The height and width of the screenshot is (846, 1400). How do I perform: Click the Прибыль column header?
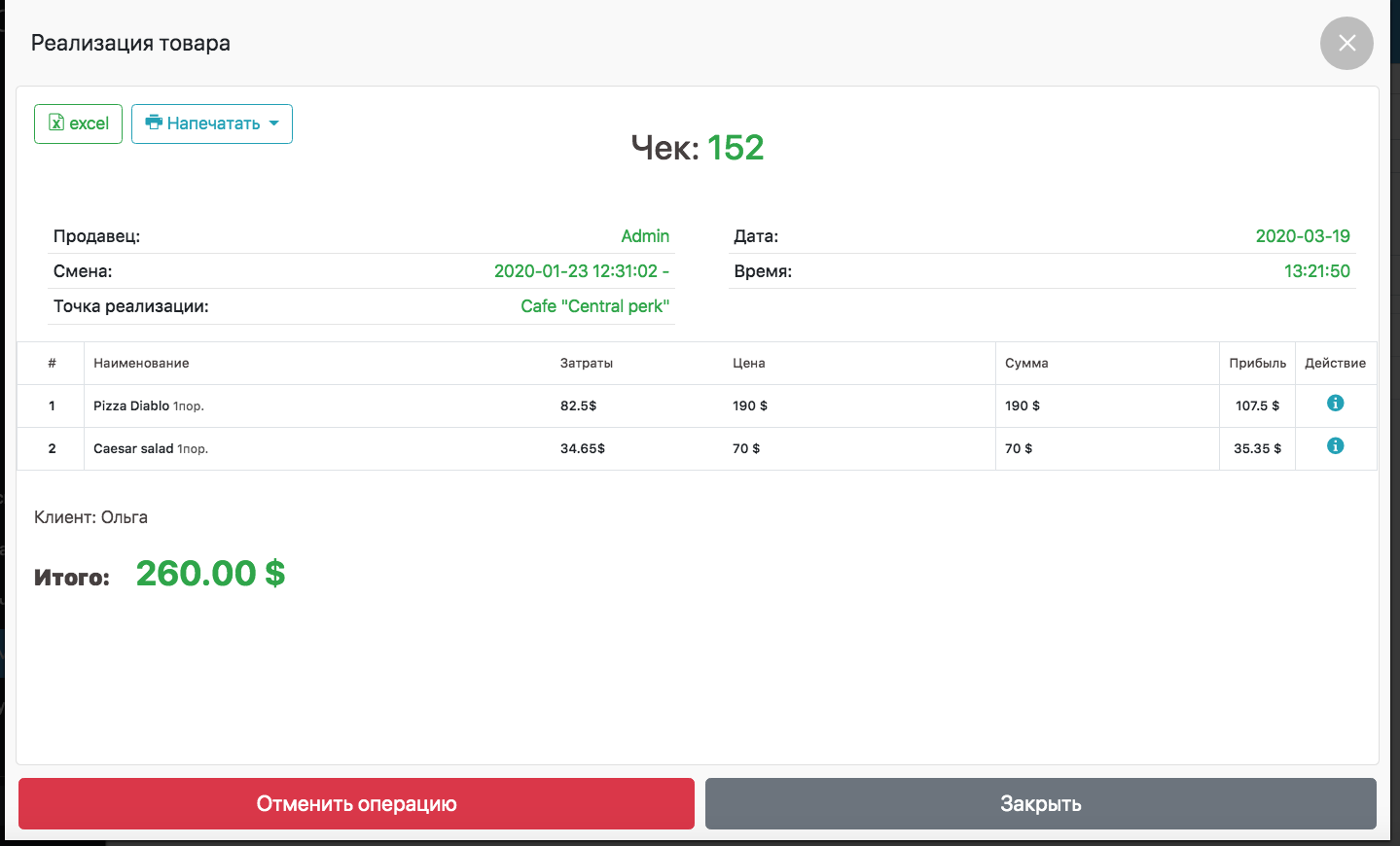pyautogui.click(x=1256, y=363)
